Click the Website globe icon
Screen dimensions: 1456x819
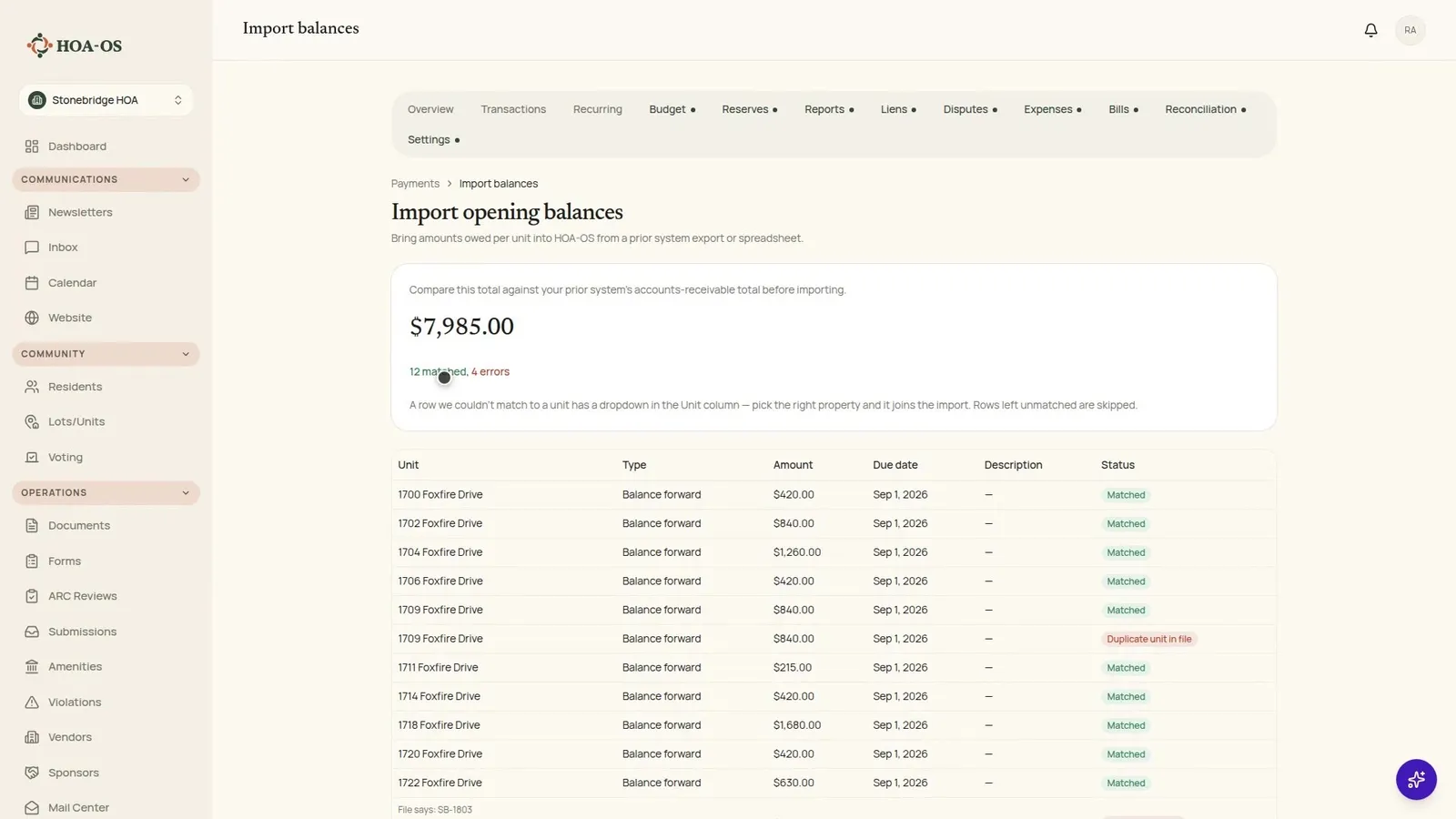pyautogui.click(x=32, y=318)
